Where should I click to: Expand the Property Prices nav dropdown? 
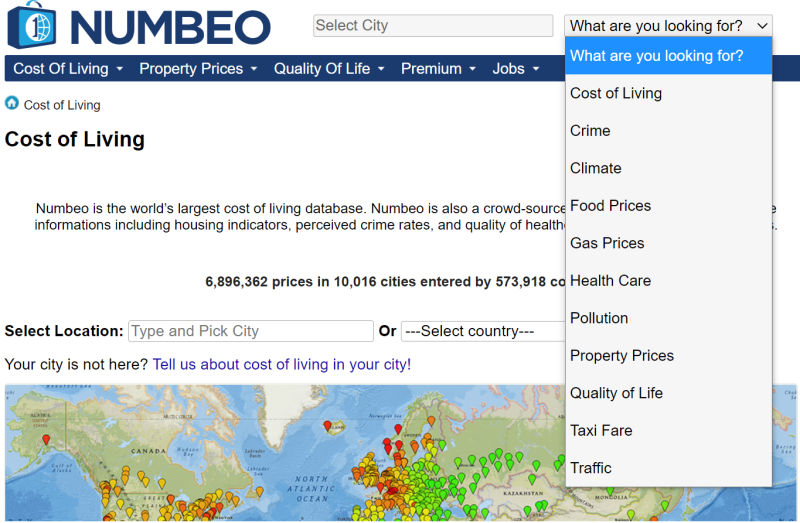tap(198, 68)
